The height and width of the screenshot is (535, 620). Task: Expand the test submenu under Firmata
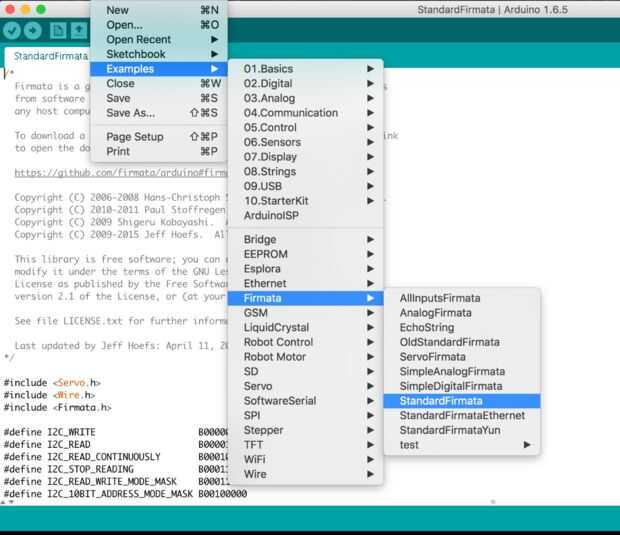(462, 444)
